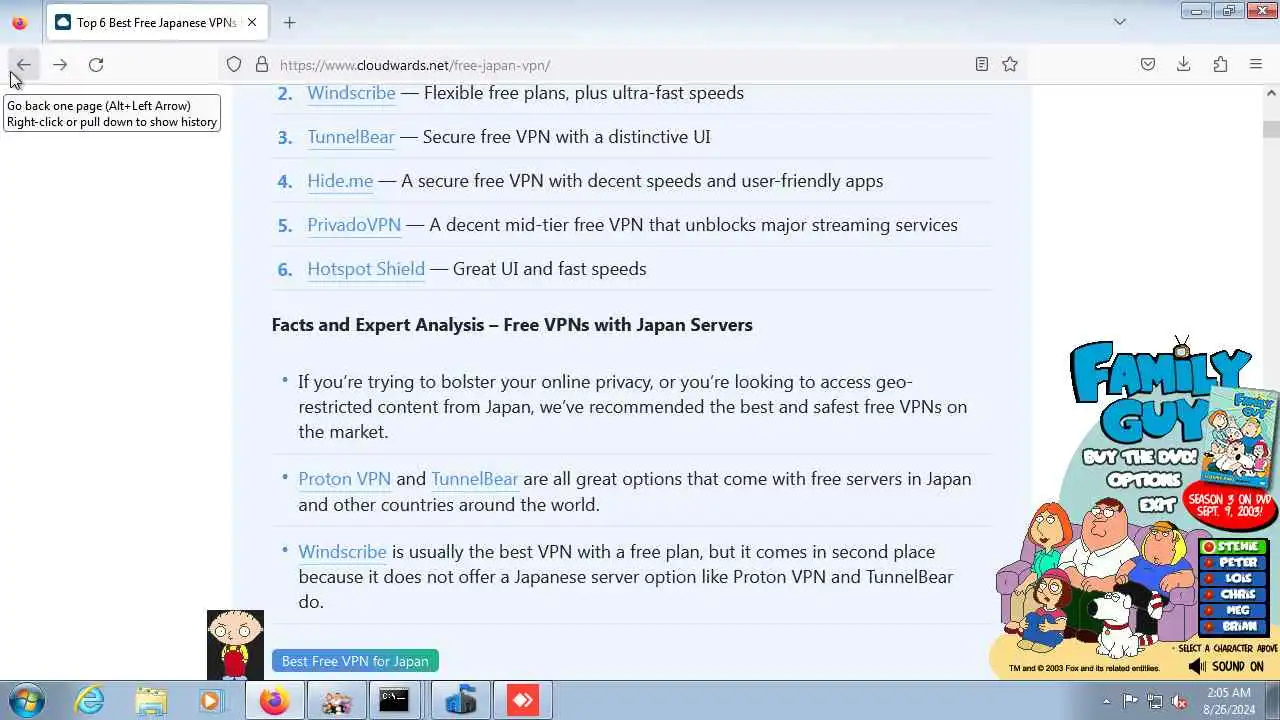The image size is (1280, 720).
Task: Select the Peter character option
Action: point(1234,563)
